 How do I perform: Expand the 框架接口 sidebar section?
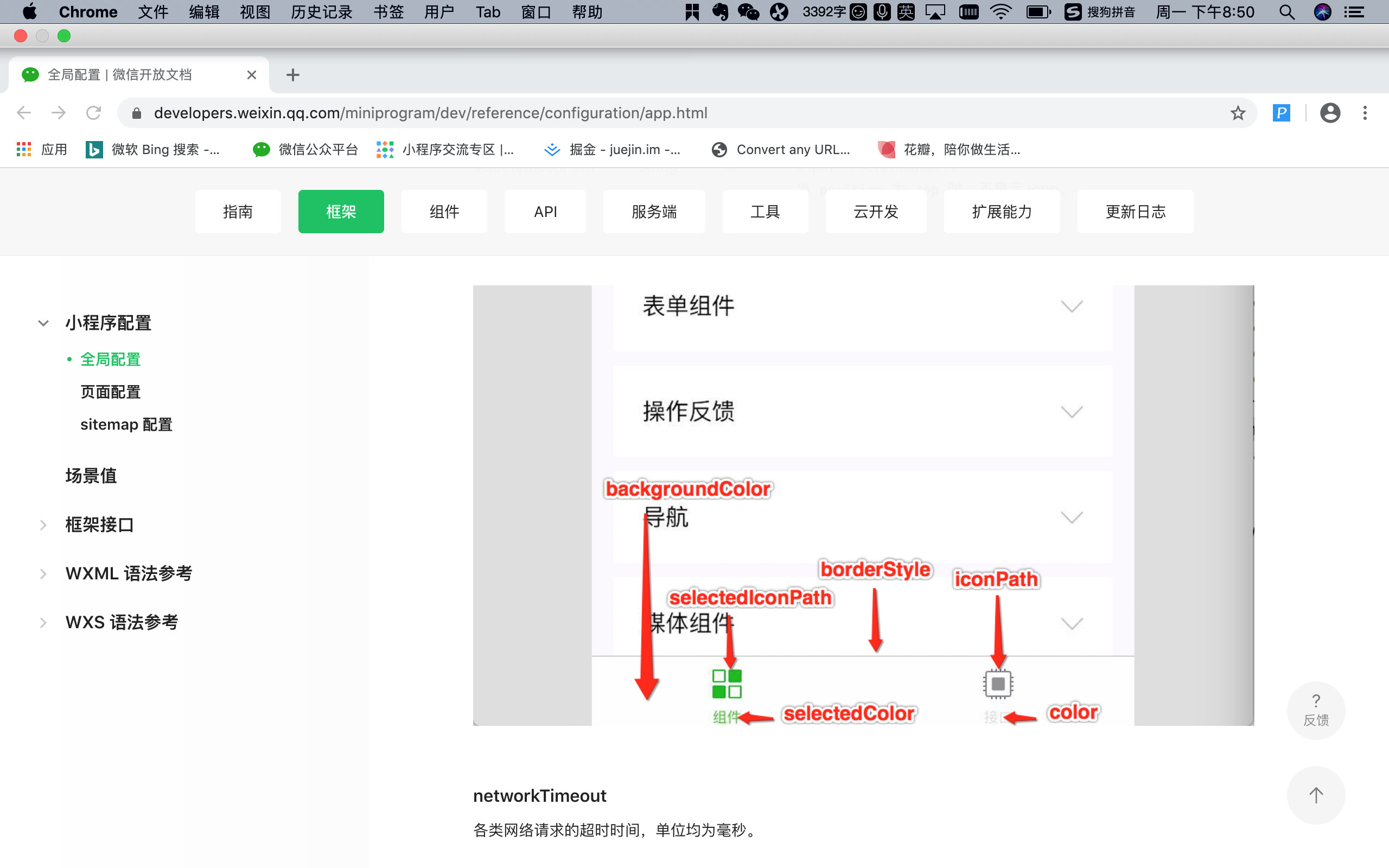(43, 525)
